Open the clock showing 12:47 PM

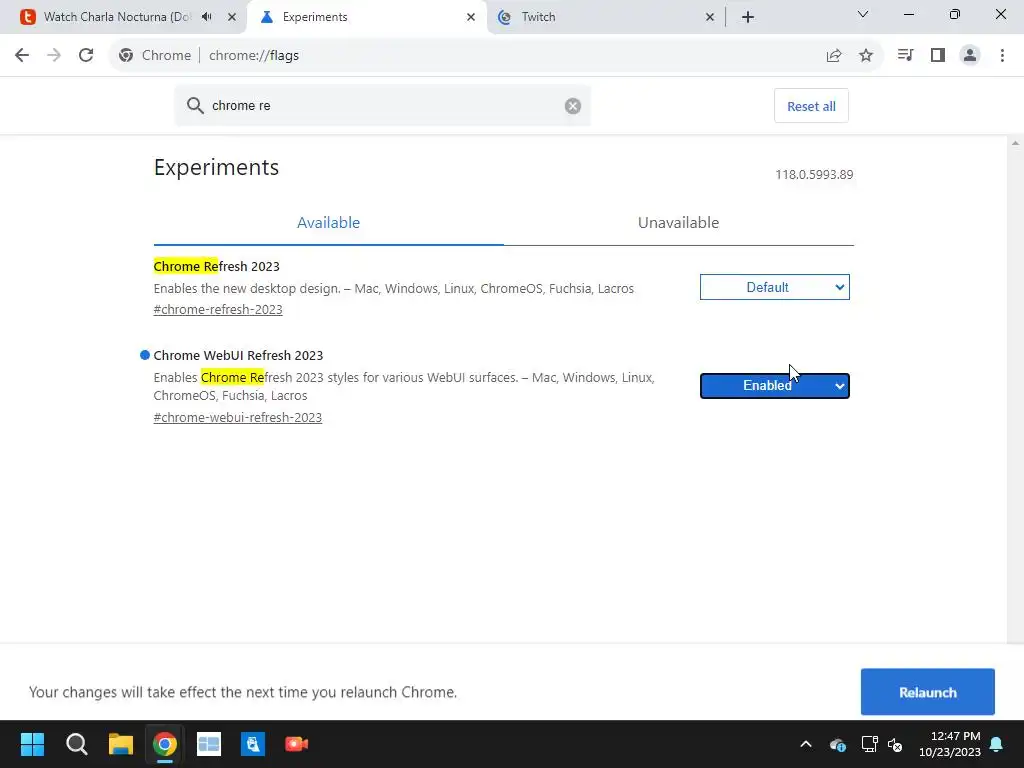point(950,744)
